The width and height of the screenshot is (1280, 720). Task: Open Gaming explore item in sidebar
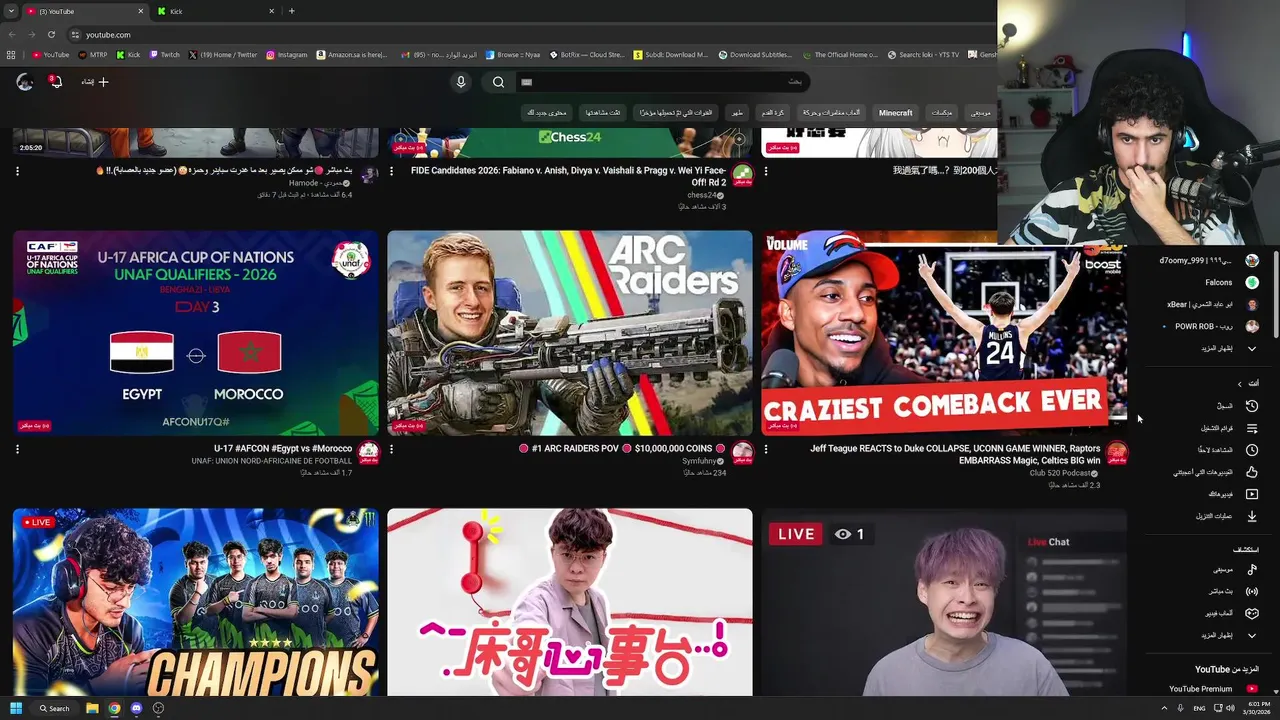pyautogui.click(x=1231, y=613)
